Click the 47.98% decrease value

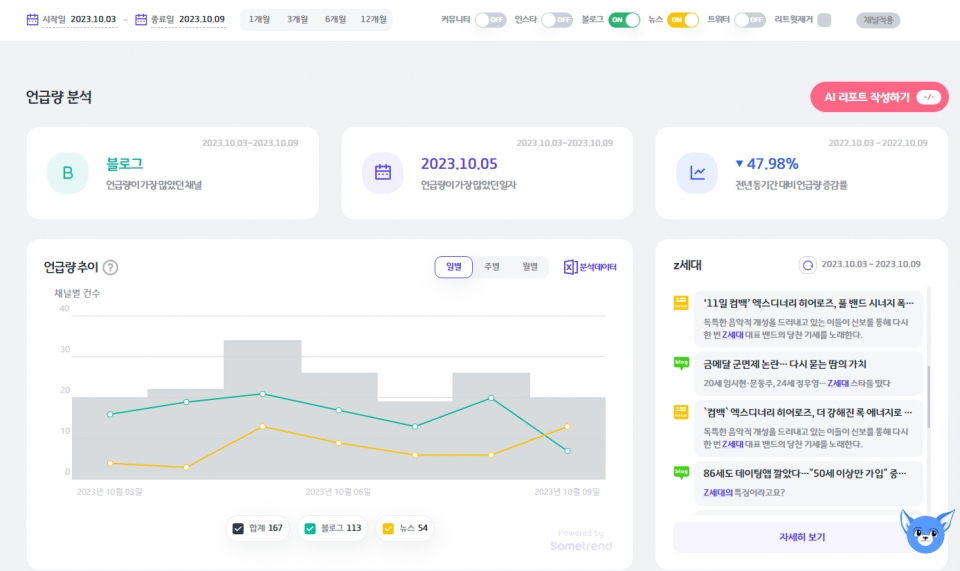(767, 164)
